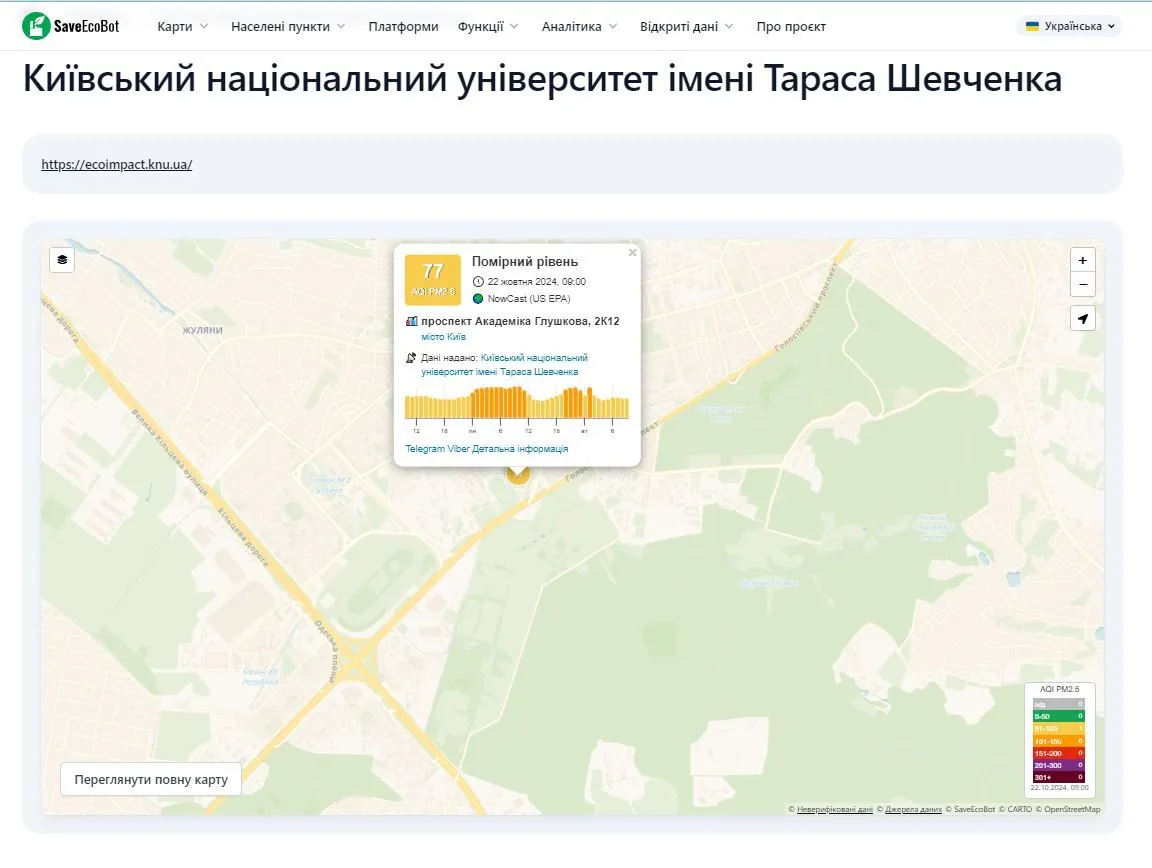Screen dimensions: 1152x868
Task: Click the ЖУЛЯНИ map label
Action: point(203,330)
